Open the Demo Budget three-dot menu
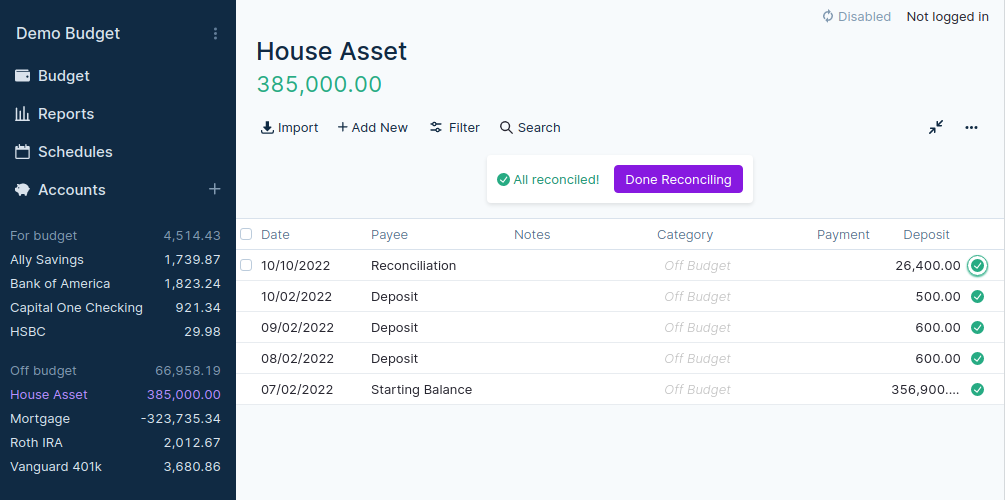 (215, 34)
